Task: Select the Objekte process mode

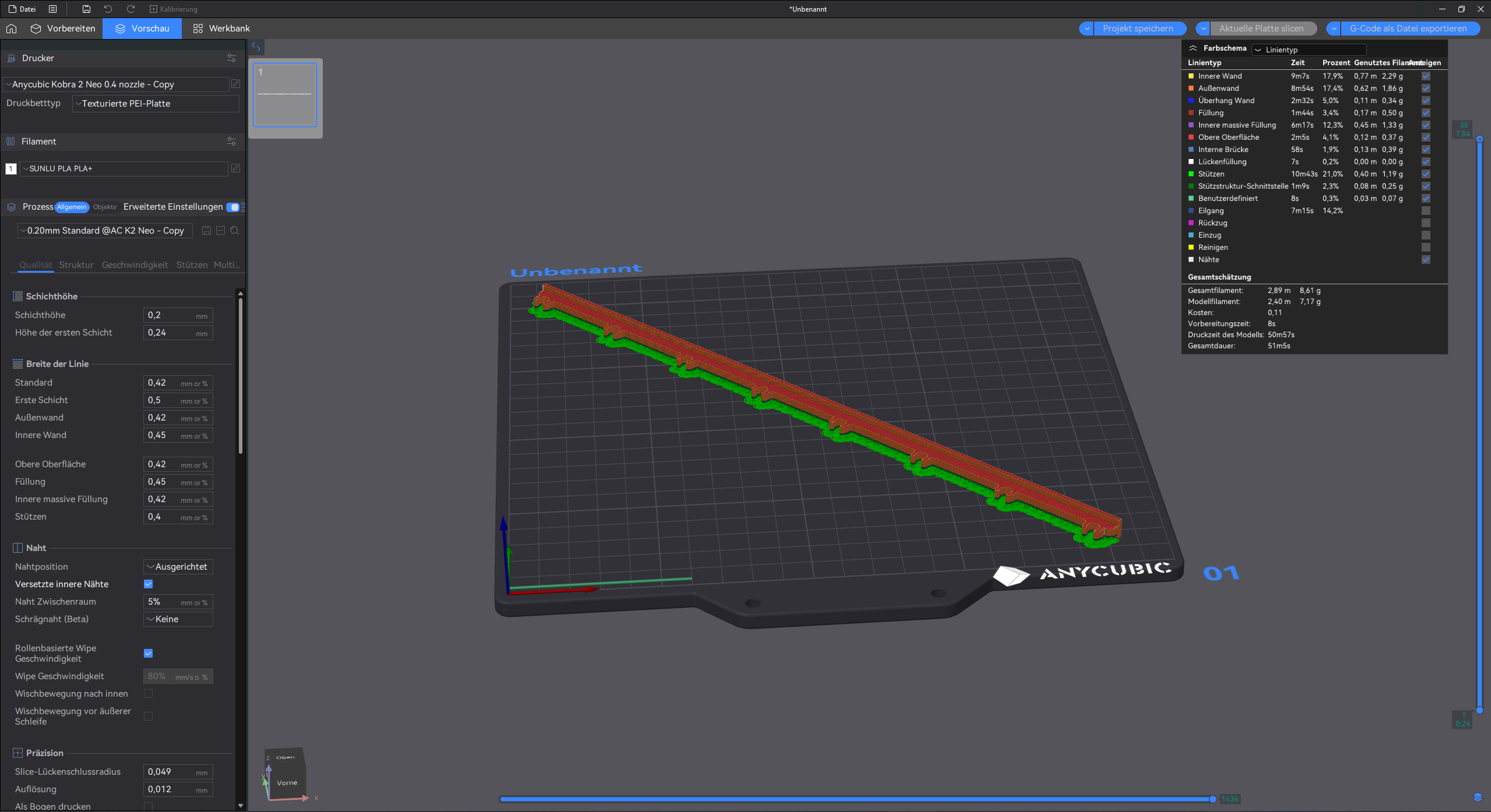Action: (x=105, y=207)
